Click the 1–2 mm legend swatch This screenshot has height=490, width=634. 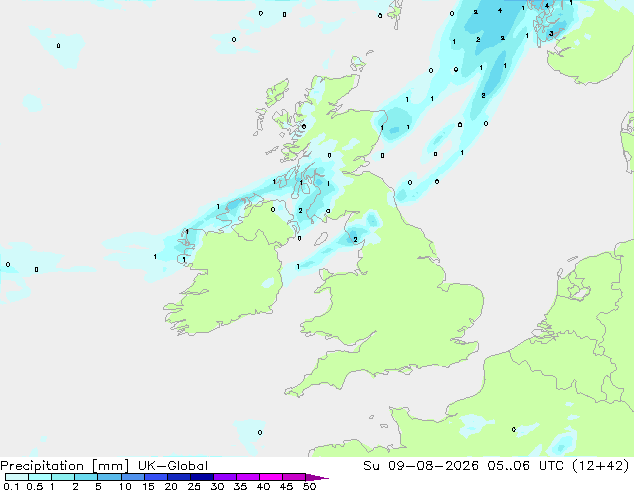tap(63, 477)
